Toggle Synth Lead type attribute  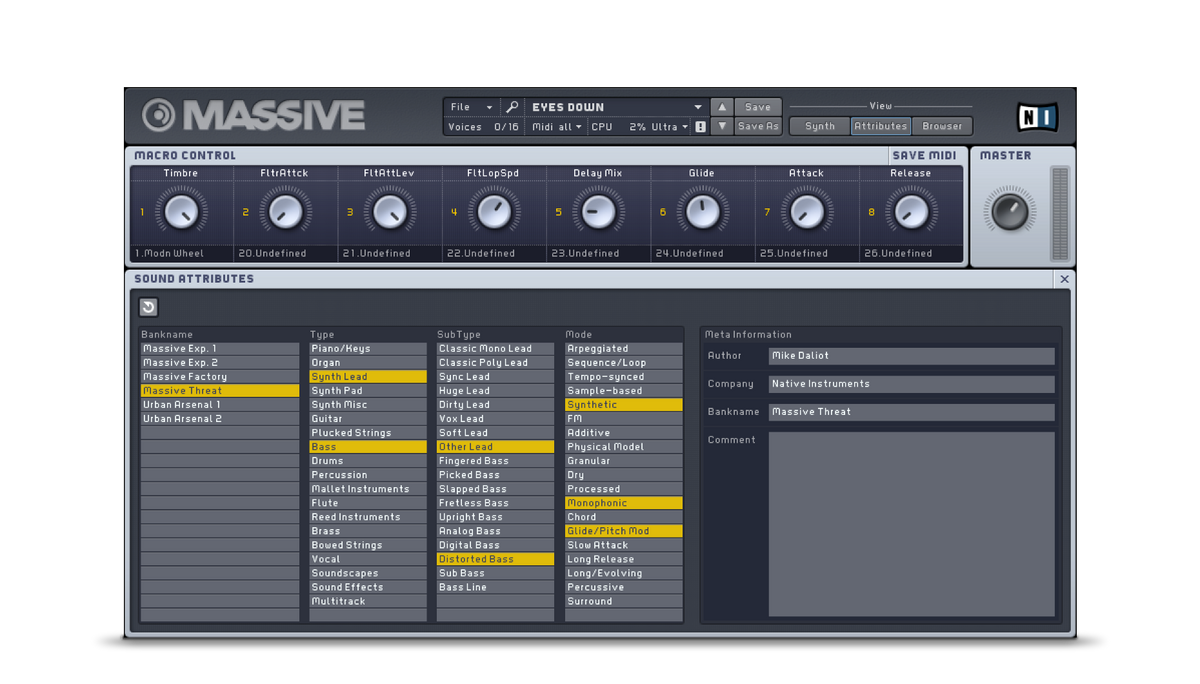pos(368,377)
